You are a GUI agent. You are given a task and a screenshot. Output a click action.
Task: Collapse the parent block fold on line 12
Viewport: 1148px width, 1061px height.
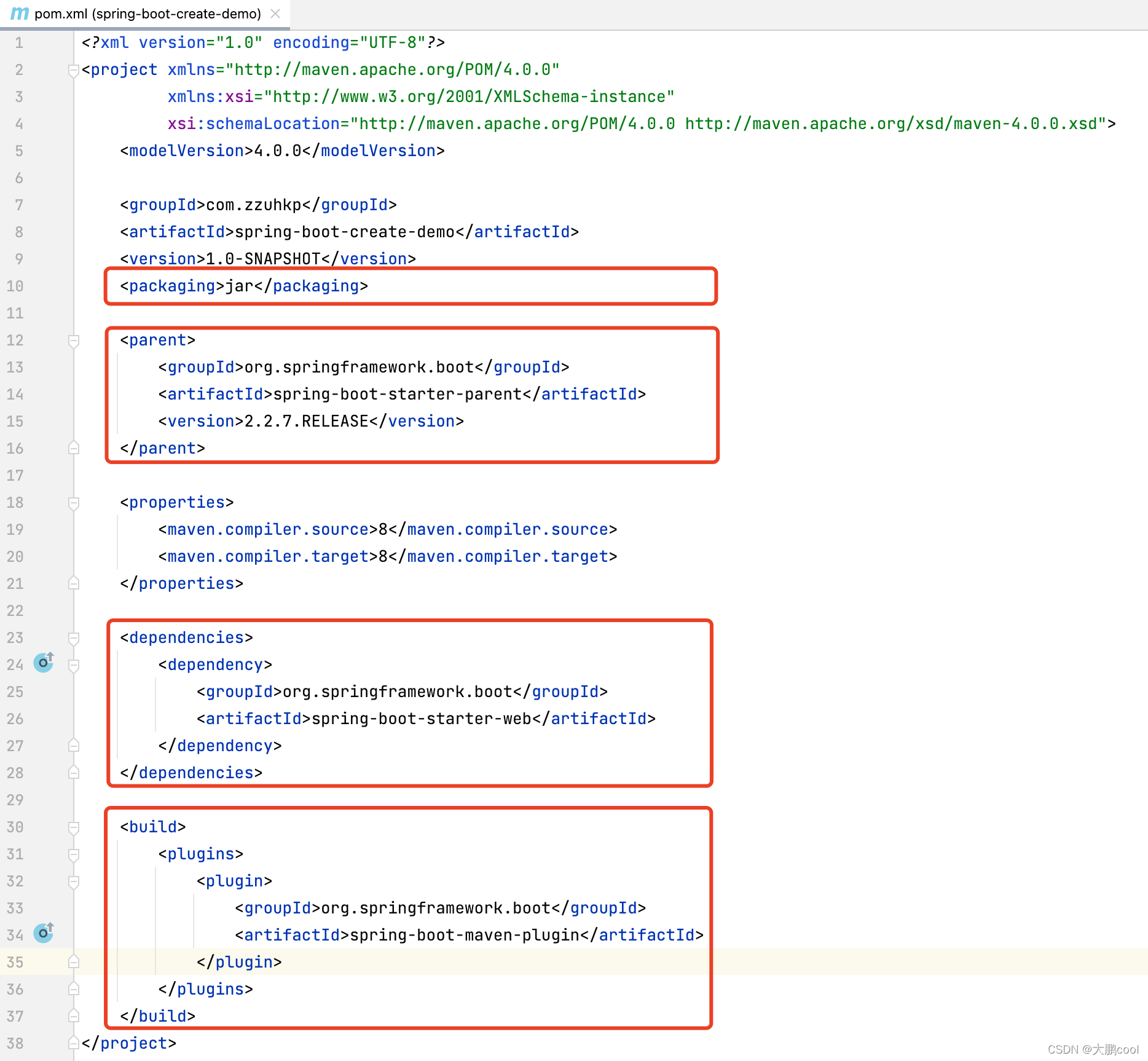[73, 341]
